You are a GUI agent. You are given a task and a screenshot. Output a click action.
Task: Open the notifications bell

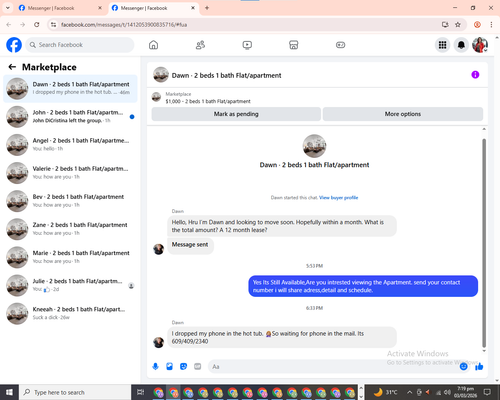pyautogui.click(x=461, y=45)
